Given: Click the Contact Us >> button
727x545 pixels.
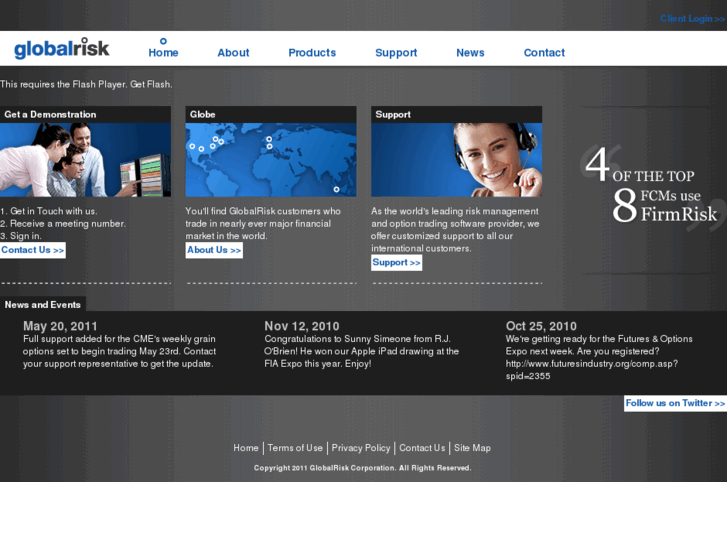Looking at the screenshot, I should (x=32, y=250).
